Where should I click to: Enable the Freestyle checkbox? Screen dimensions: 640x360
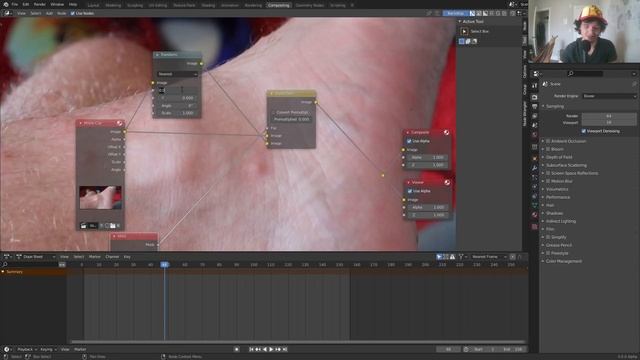[548, 253]
